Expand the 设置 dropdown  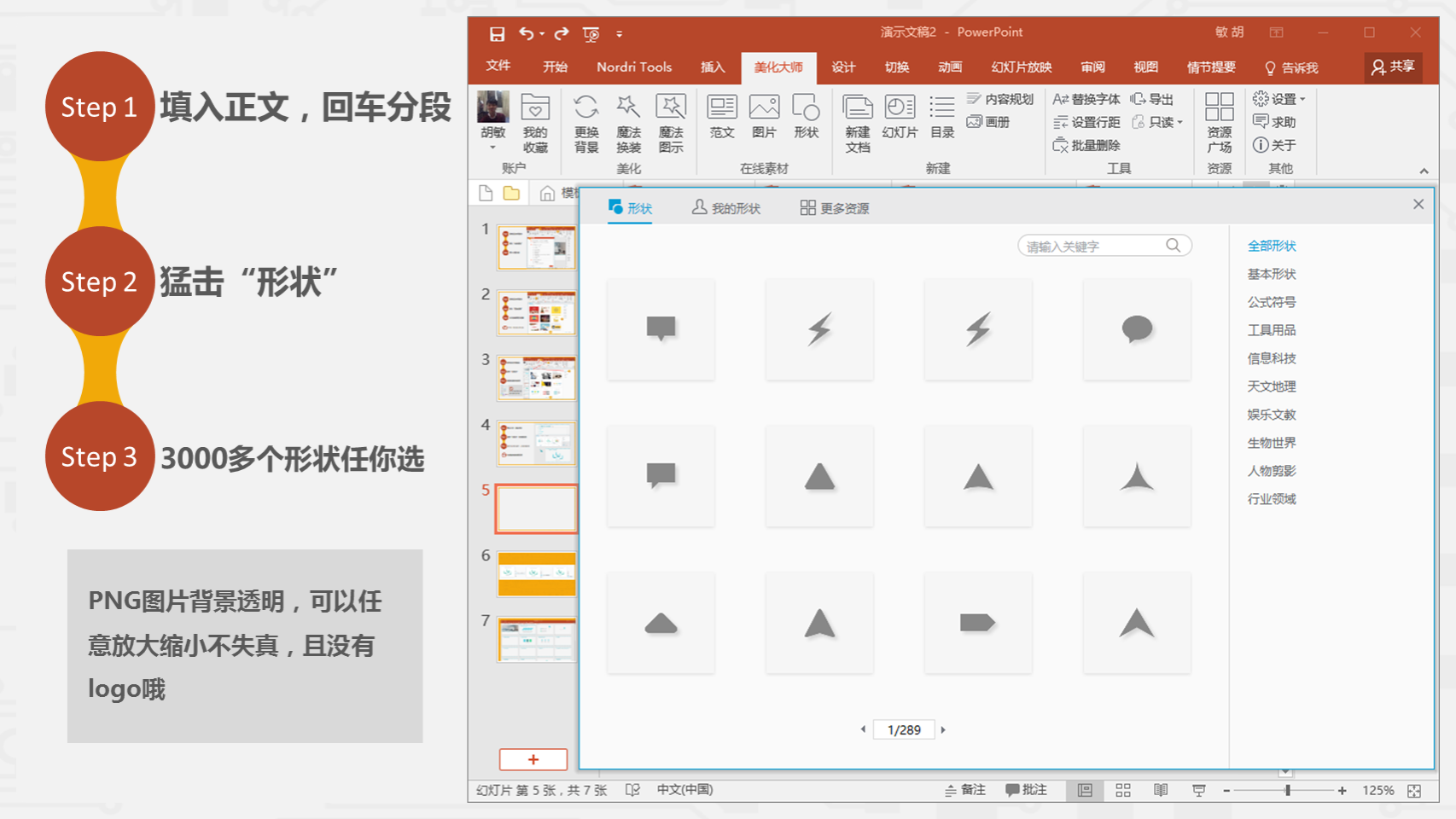[1302, 100]
